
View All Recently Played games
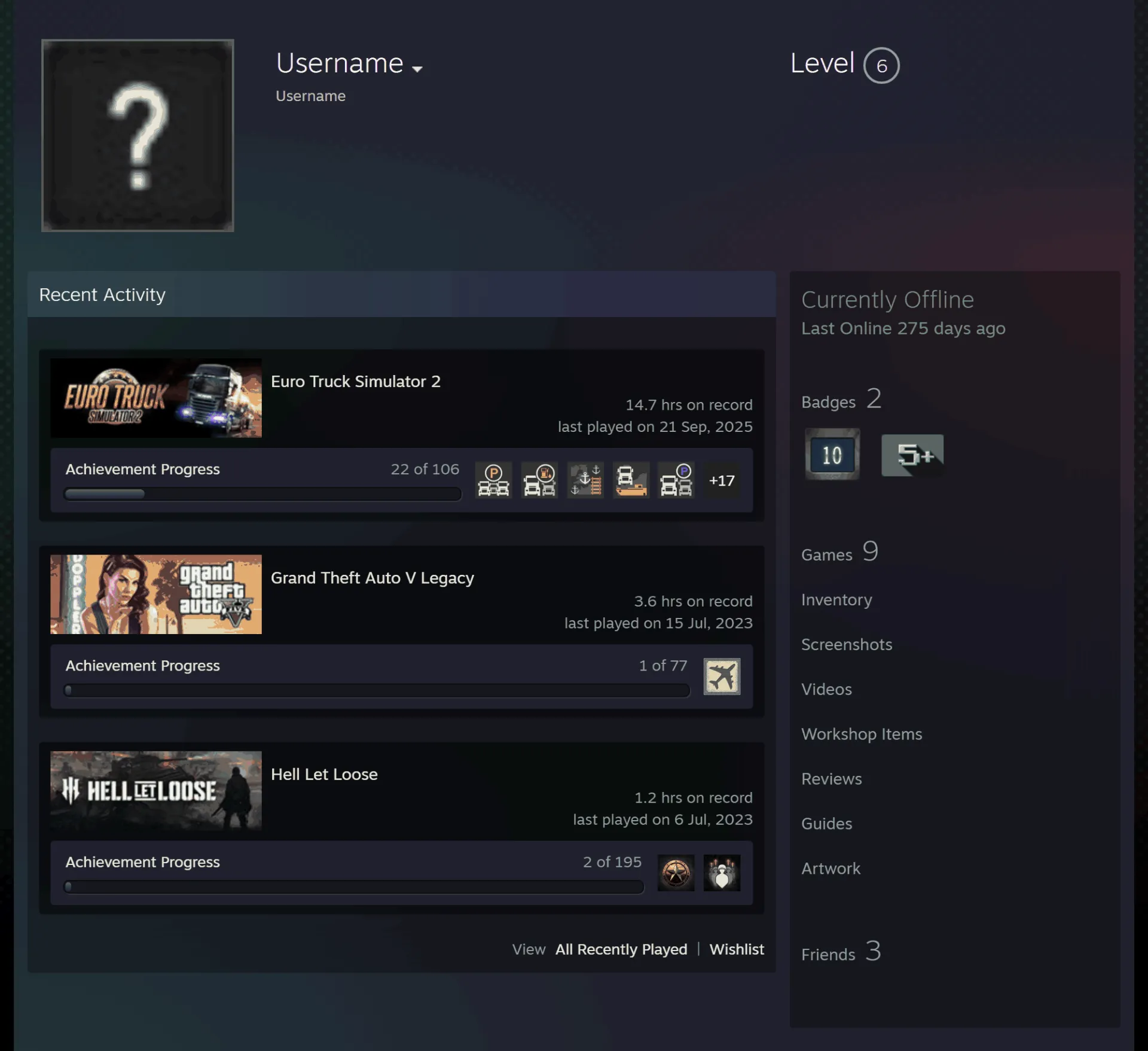click(x=621, y=949)
